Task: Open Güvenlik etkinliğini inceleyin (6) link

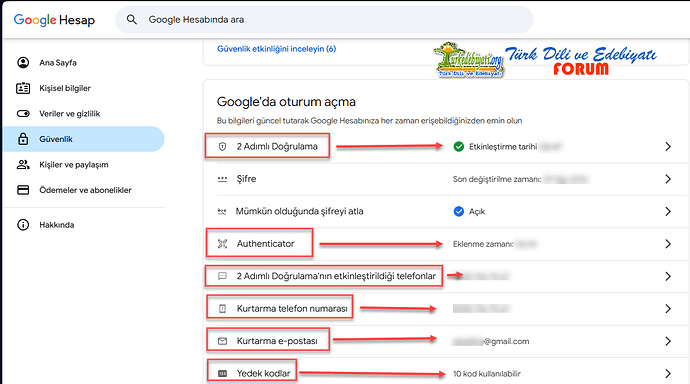Action: (276, 49)
